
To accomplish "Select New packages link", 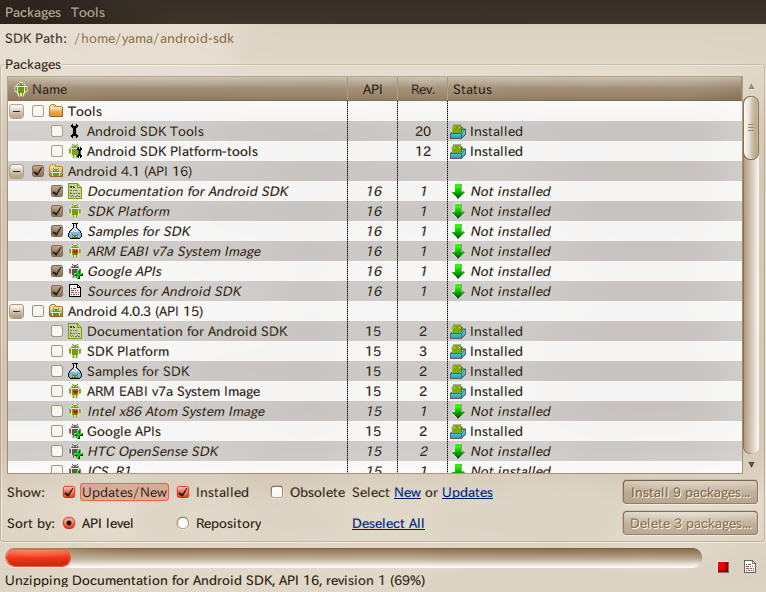I will (407, 492).
